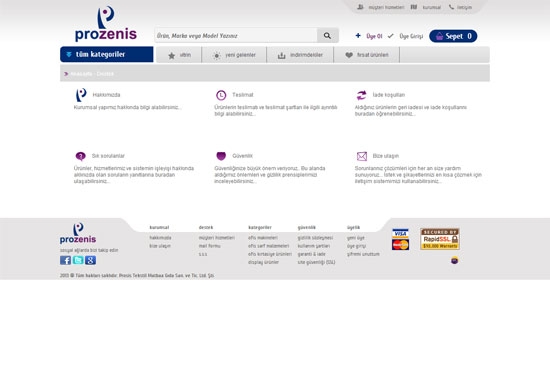
Task: Click the Sepet cart button
Action: pos(453,36)
